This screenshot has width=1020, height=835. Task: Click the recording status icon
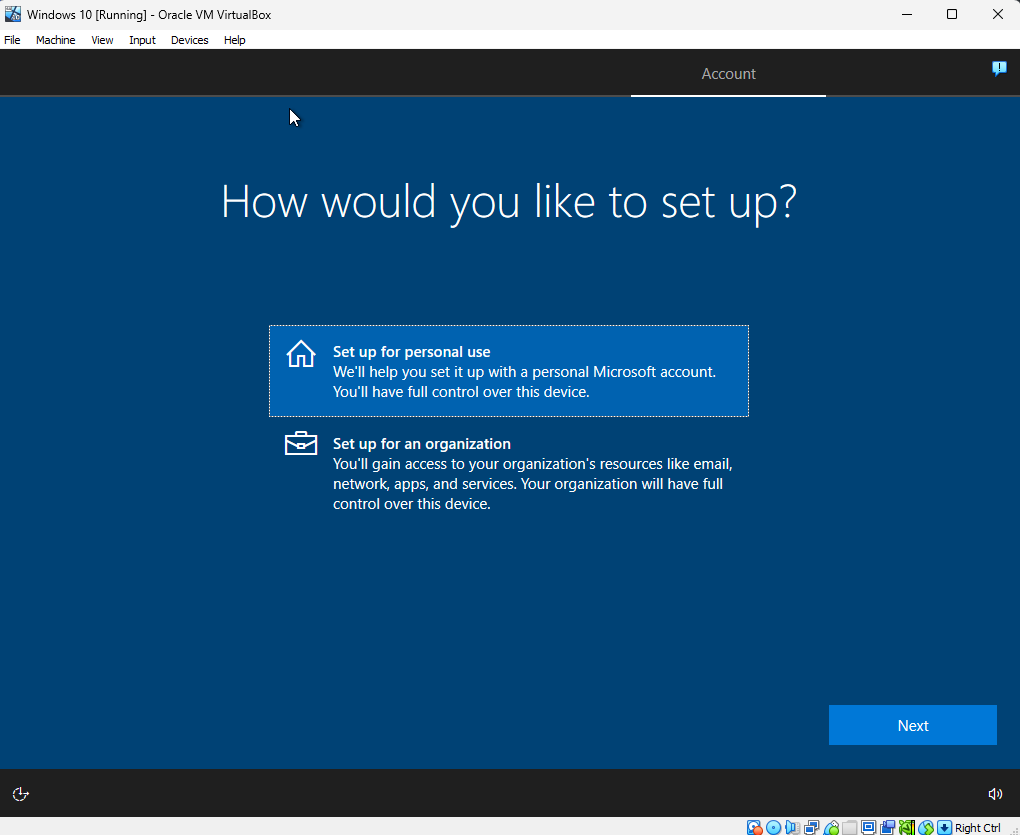pos(887,827)
